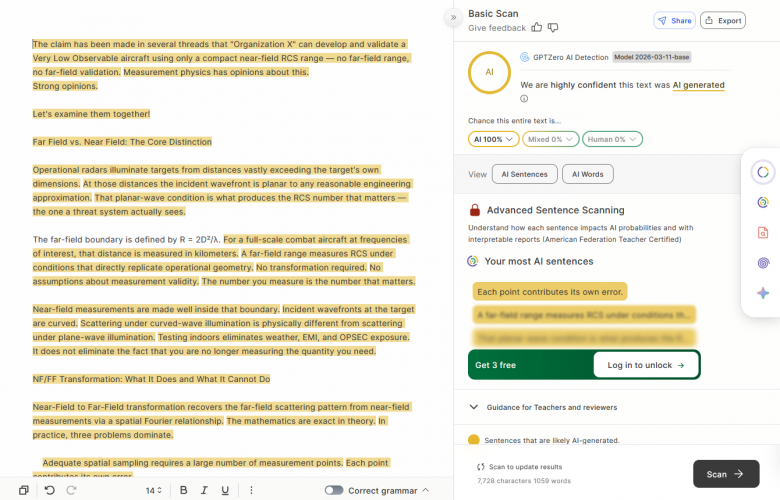Click the copy text icon in bottom toolbar
The height and width of the screenshot is (500, 780).
click(24, 490)
